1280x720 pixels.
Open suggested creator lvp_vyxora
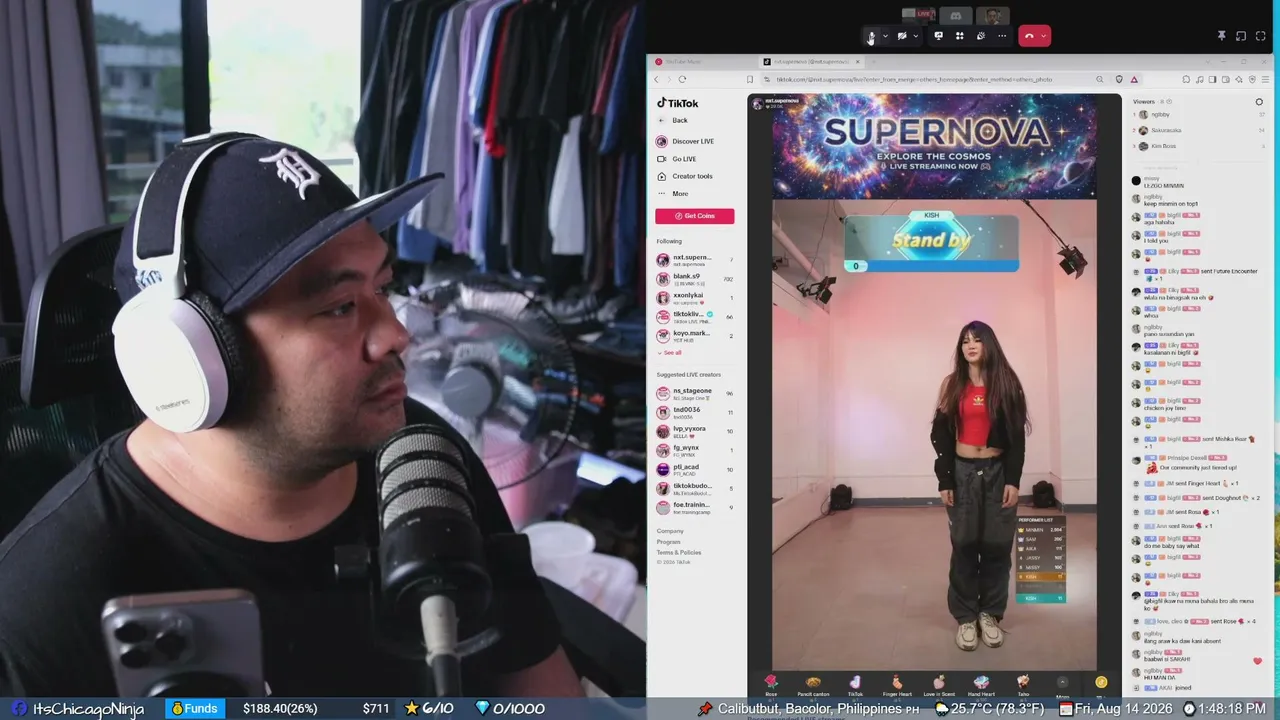tap(694, 431)
